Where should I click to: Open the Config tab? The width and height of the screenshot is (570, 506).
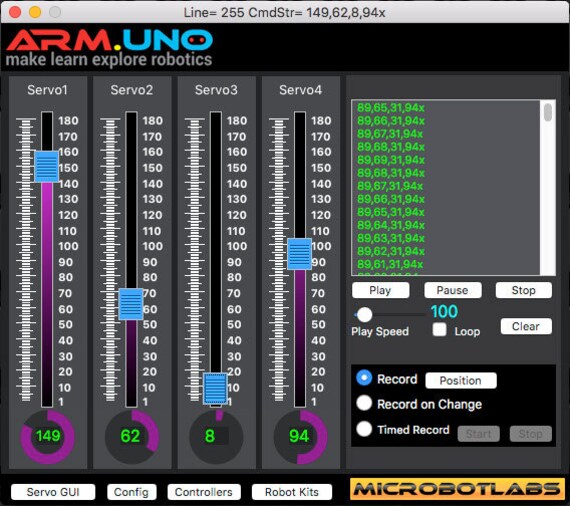pyautogui.click(x=132, y=492)
